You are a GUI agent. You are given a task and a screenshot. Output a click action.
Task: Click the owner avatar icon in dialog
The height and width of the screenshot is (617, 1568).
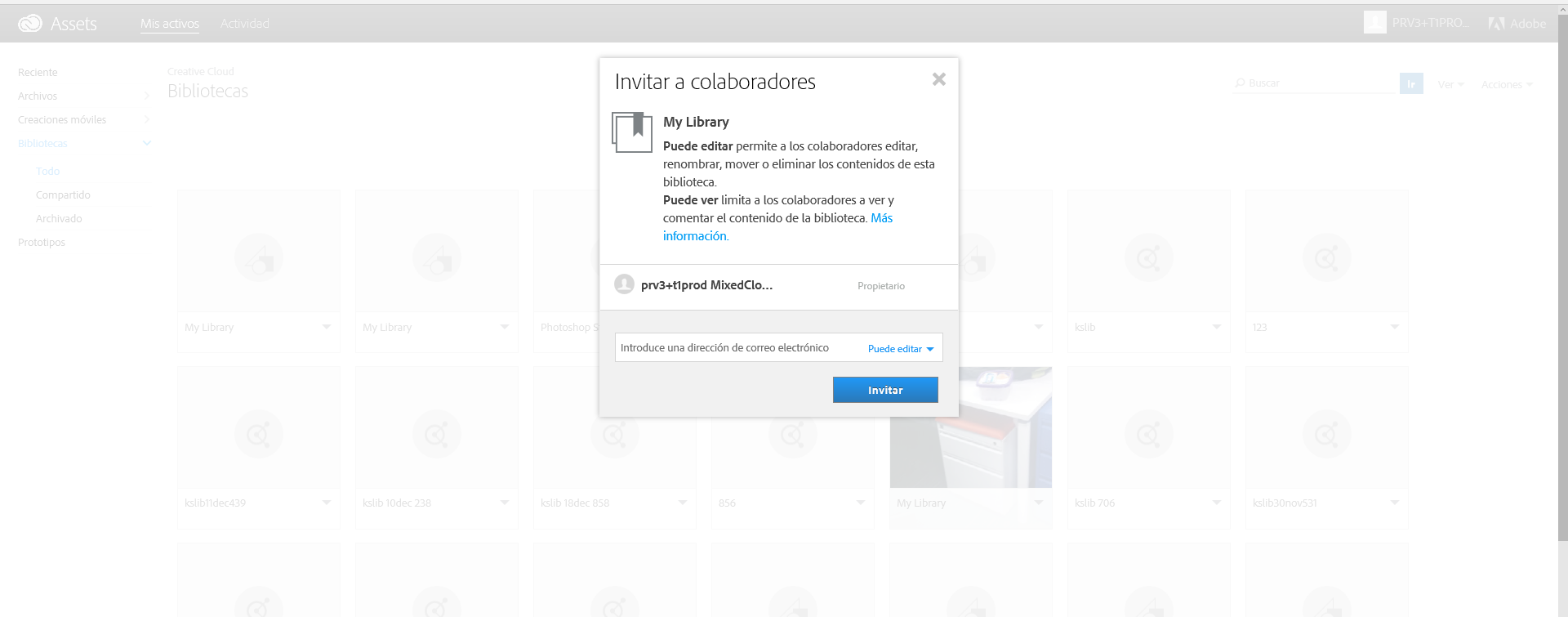(624, 284)
